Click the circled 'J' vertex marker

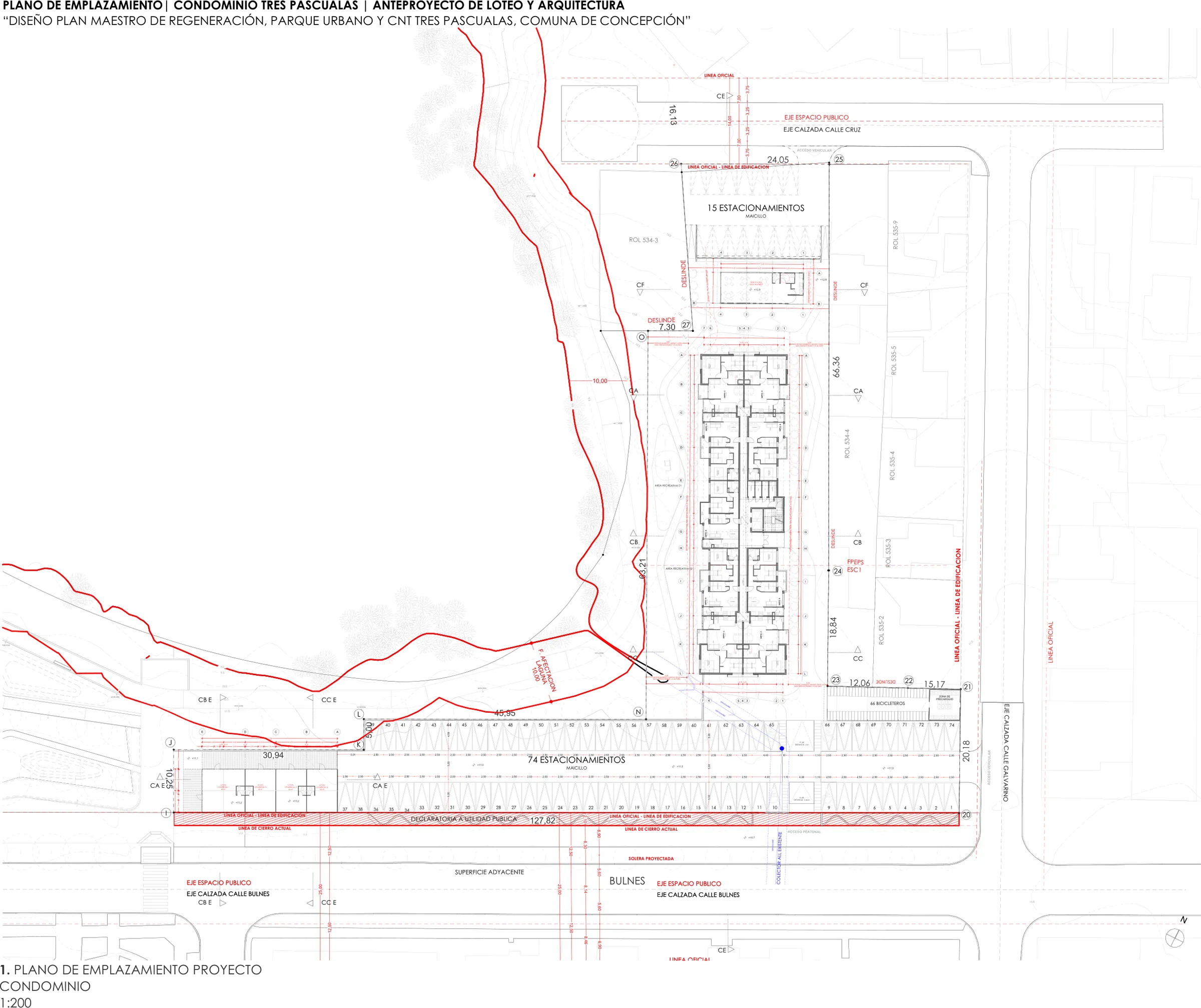170,743
